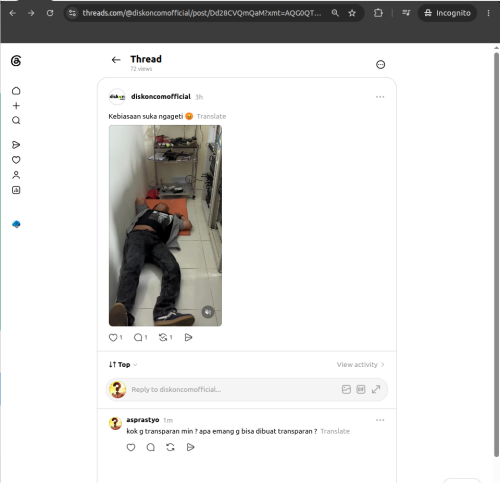Click the 72 views text
Viewport: 500px width, 483px height.
point(141,69)
